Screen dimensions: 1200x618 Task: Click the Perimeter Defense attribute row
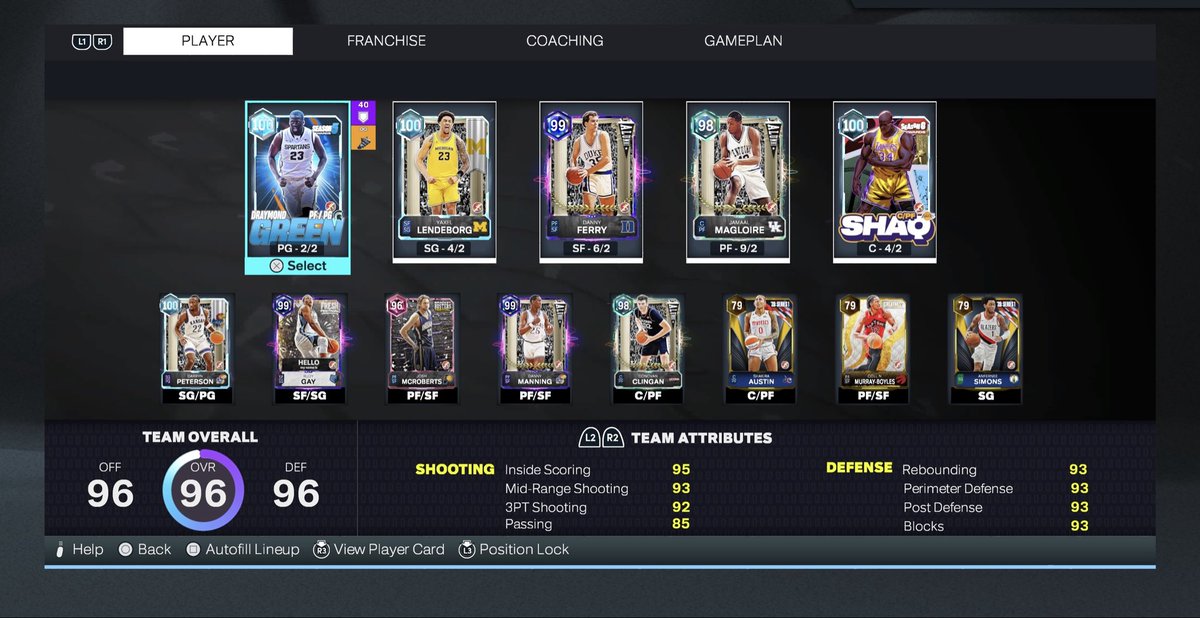[996, 489]
